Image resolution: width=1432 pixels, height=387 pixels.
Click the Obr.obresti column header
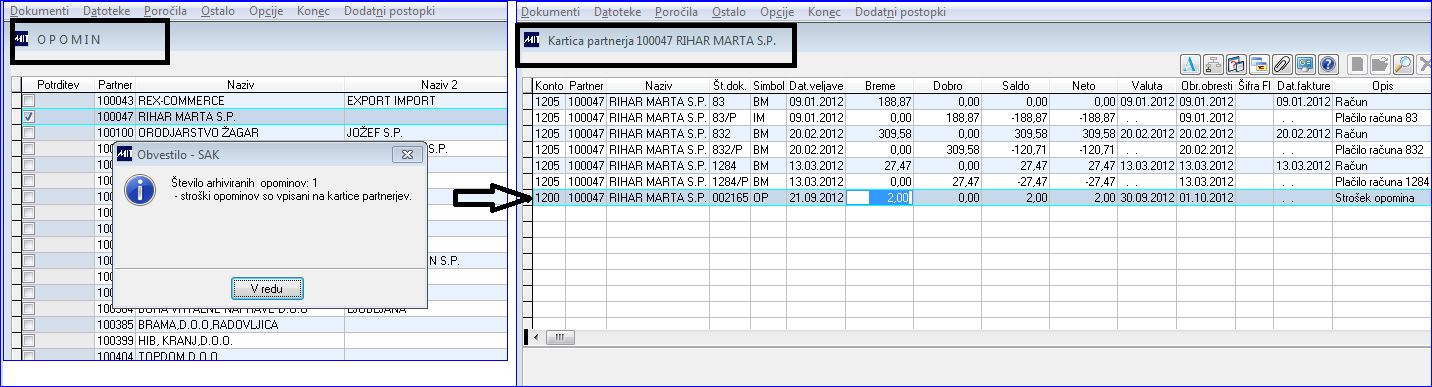1206,85
